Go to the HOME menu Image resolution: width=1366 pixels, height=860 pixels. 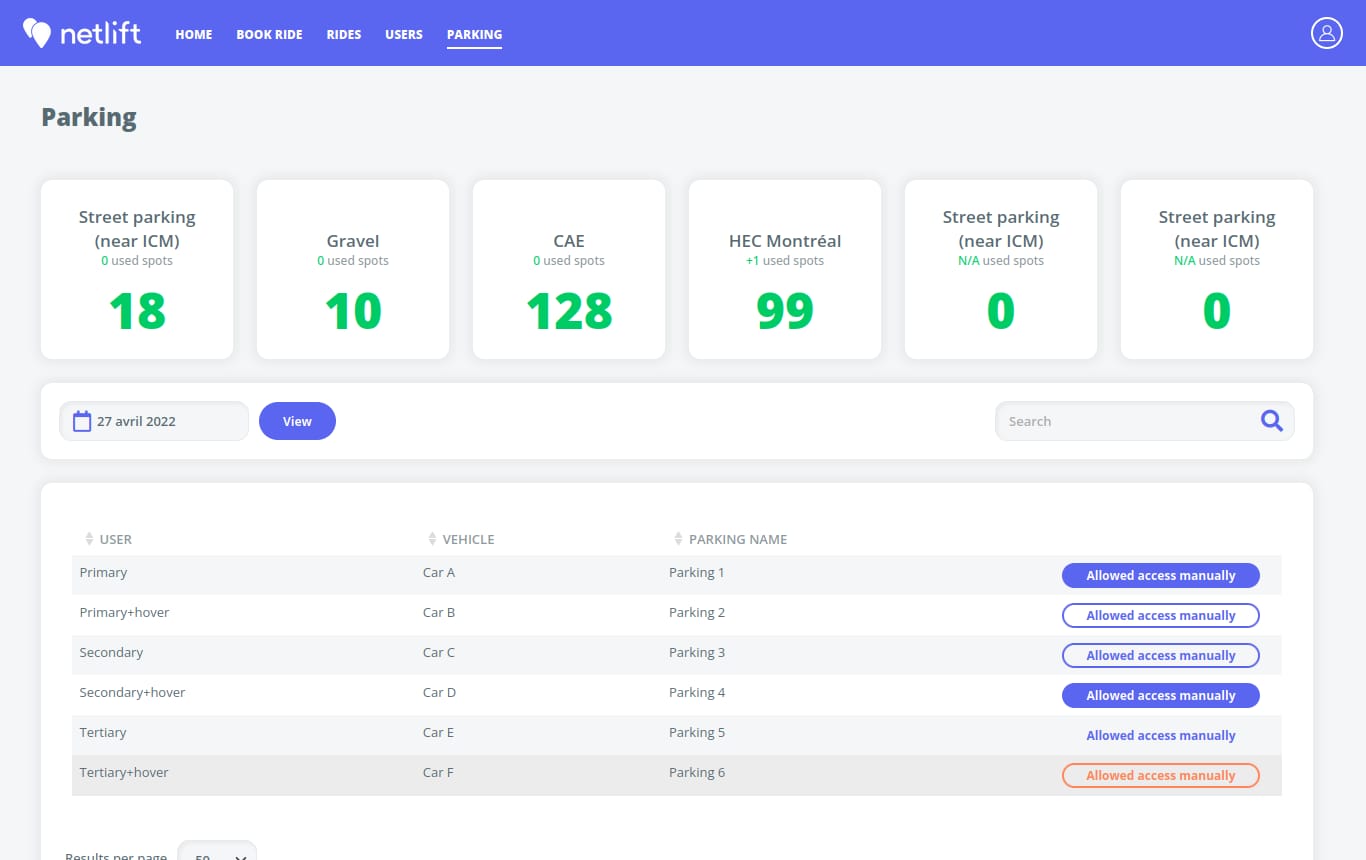[194, 34]
